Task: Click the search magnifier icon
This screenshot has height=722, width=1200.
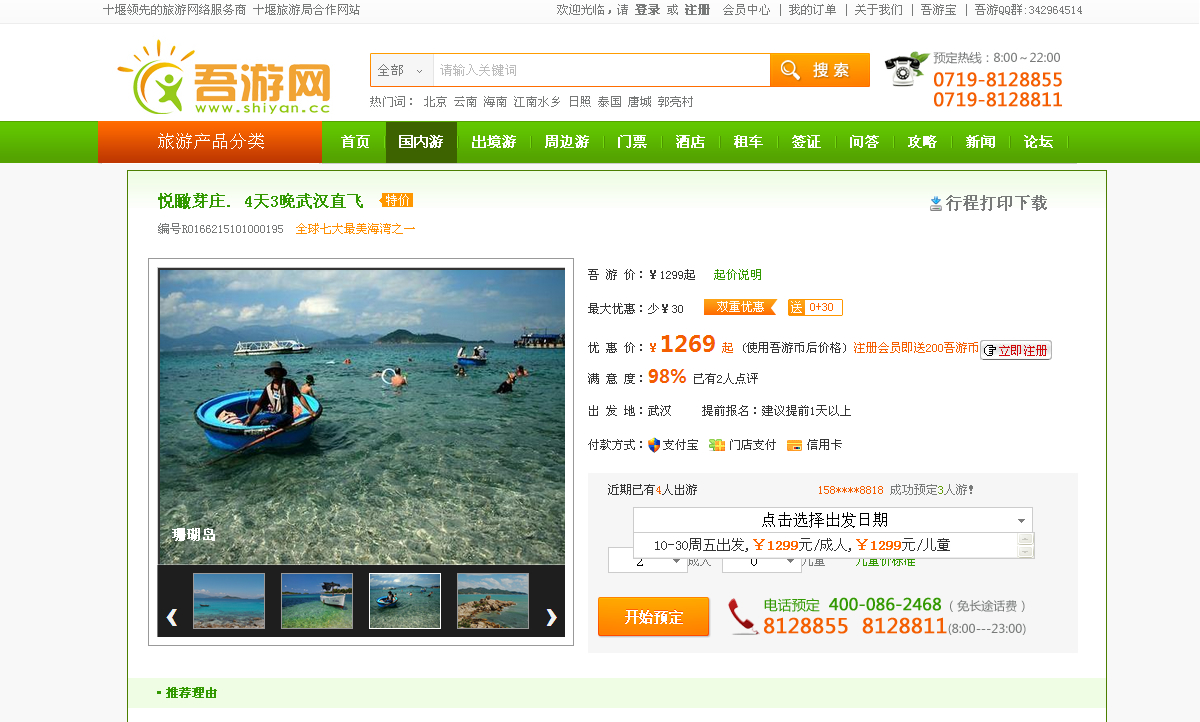Action: click(790, 70)
